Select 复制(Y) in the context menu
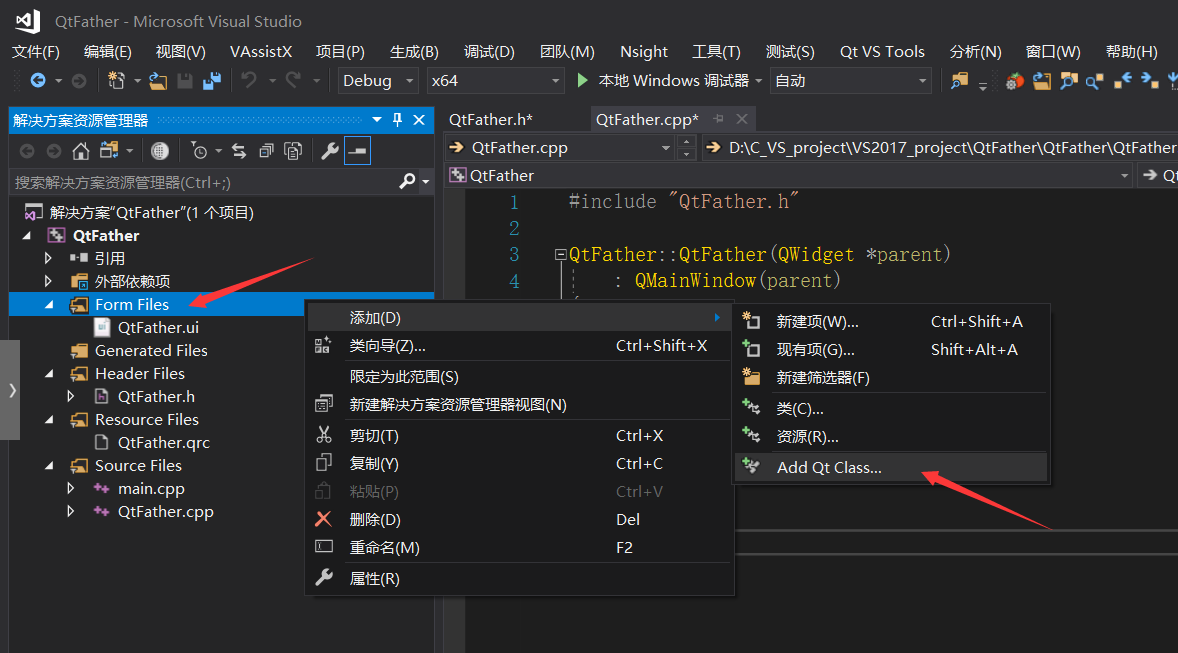 [x=519, y=464]
